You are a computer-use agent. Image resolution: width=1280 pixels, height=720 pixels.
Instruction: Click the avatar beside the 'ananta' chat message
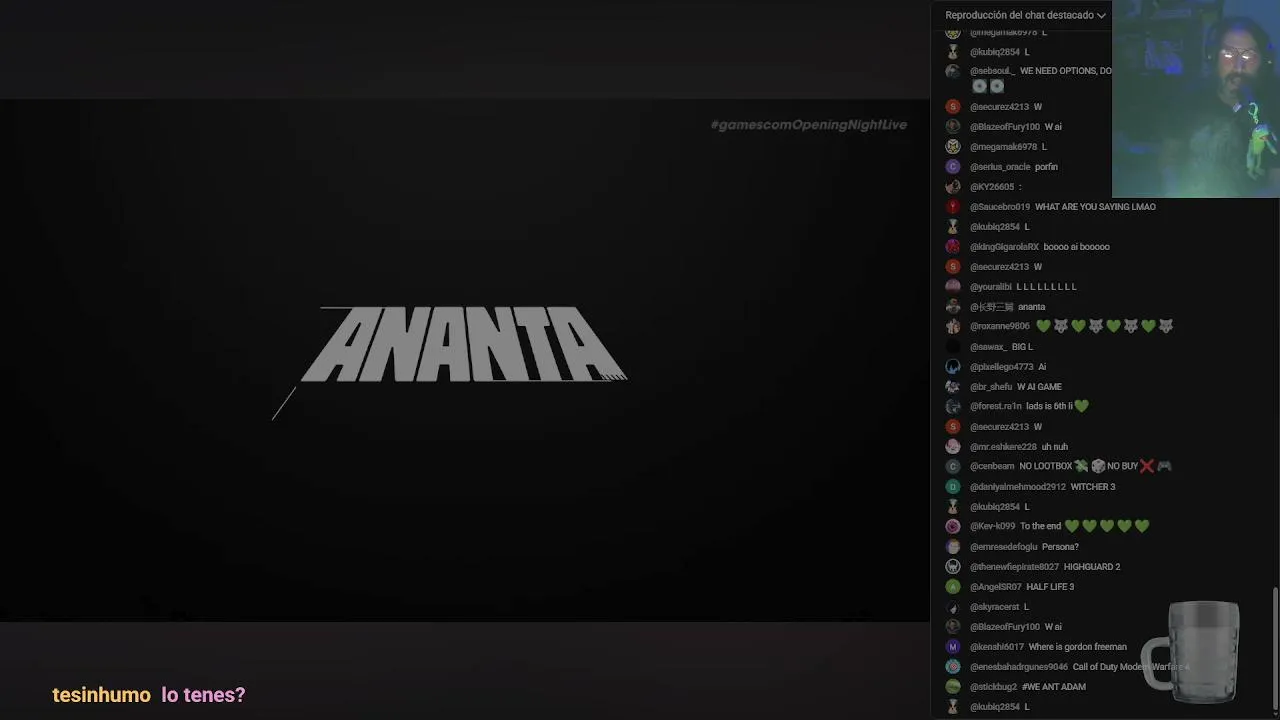(953, 307)
